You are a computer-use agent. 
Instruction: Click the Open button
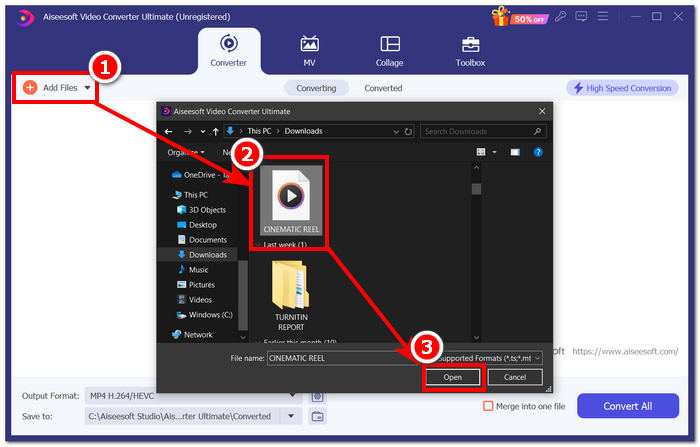[453, 377]
